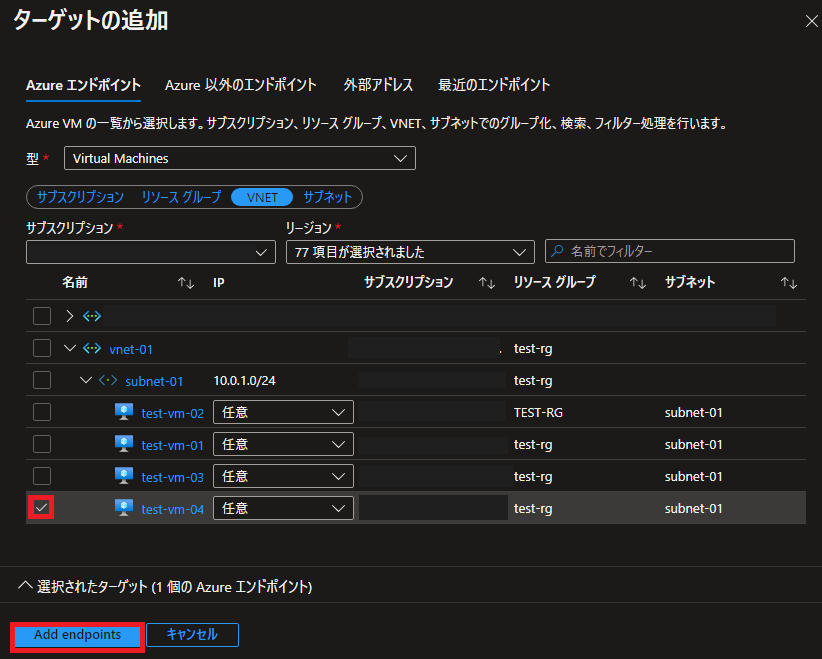Check the test-vm-03 checkbox
822x659 pixels.
(42, 476)
